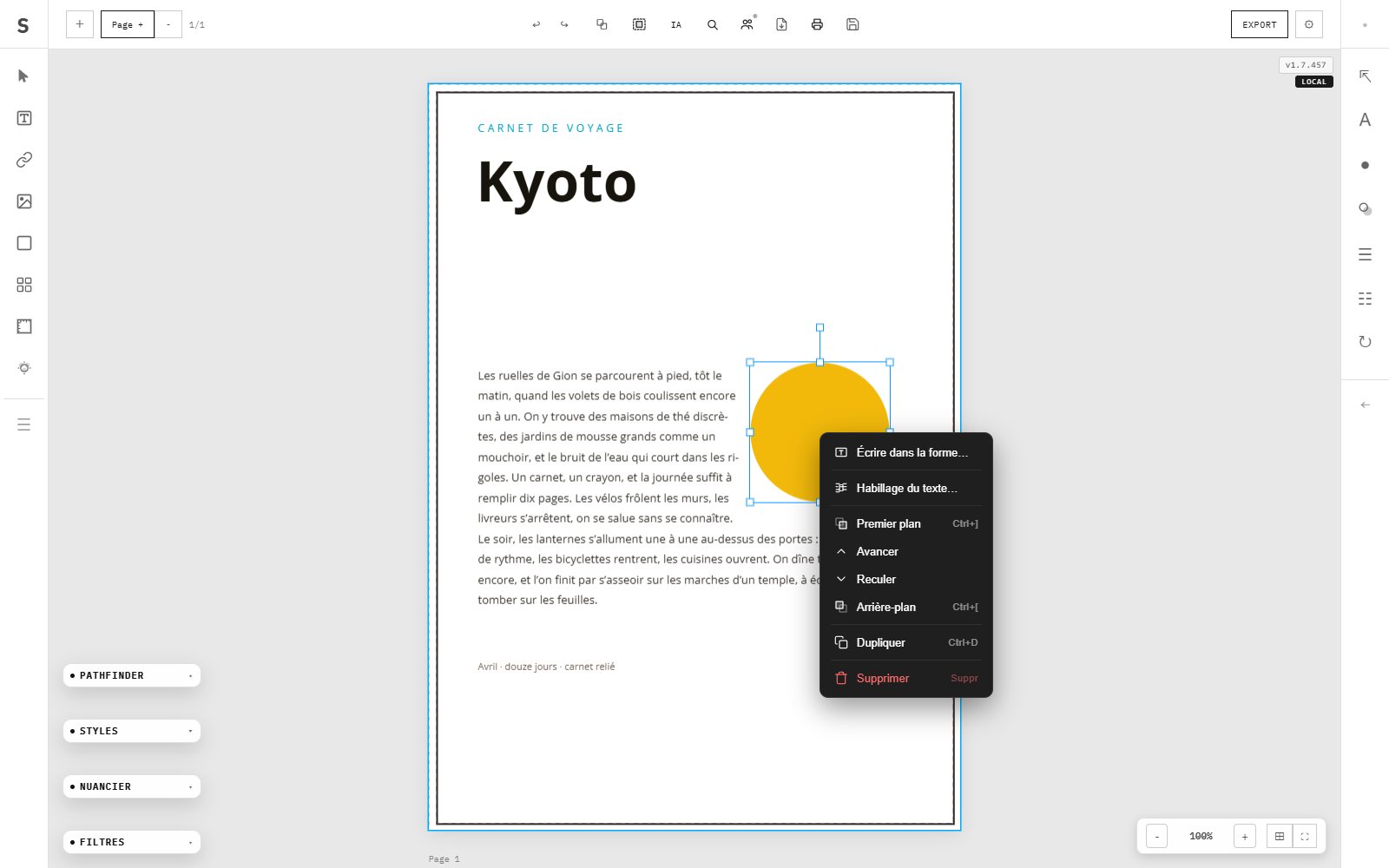Save the document with floppy icon
The image size is (1389, 868).
(x=852, y=24)
